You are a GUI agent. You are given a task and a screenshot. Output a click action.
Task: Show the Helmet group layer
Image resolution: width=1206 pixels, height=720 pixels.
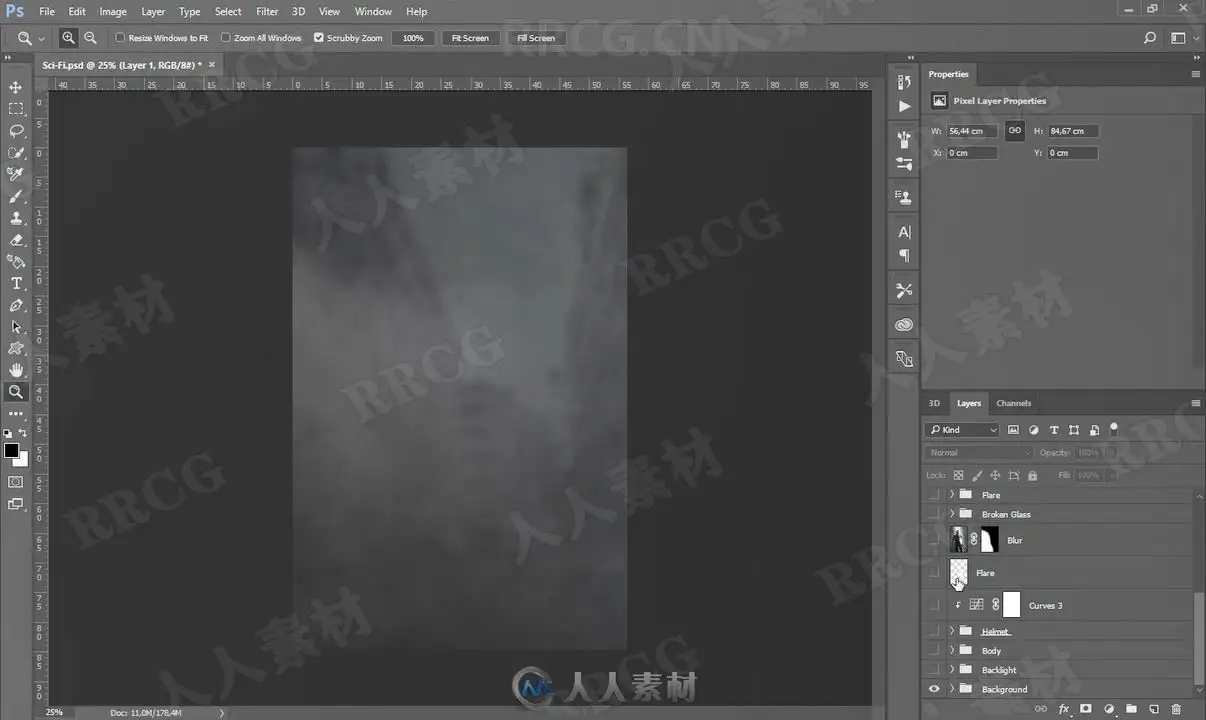pyautogui.click(x=934, y=631)
